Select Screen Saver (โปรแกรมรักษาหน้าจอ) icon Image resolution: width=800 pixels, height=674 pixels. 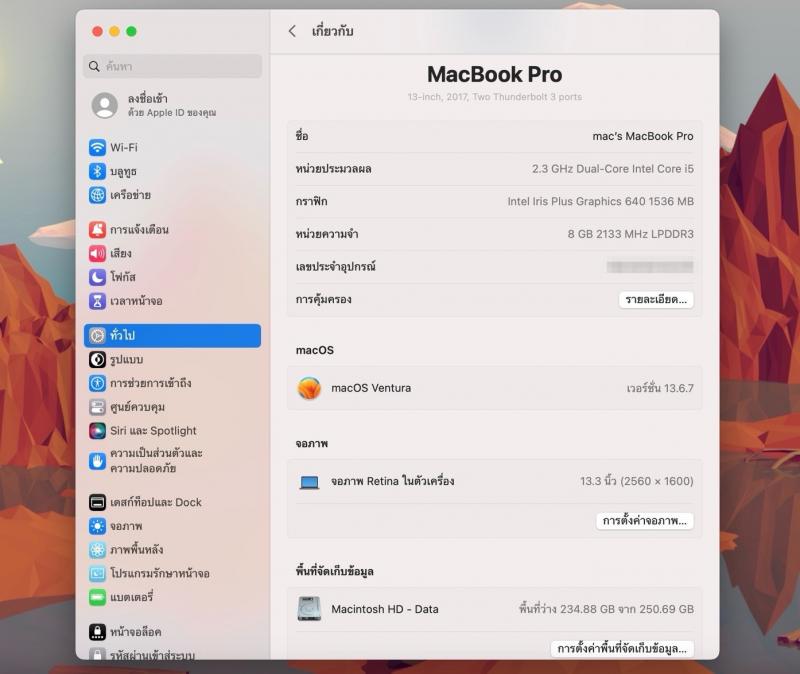(x=97, y=573)
